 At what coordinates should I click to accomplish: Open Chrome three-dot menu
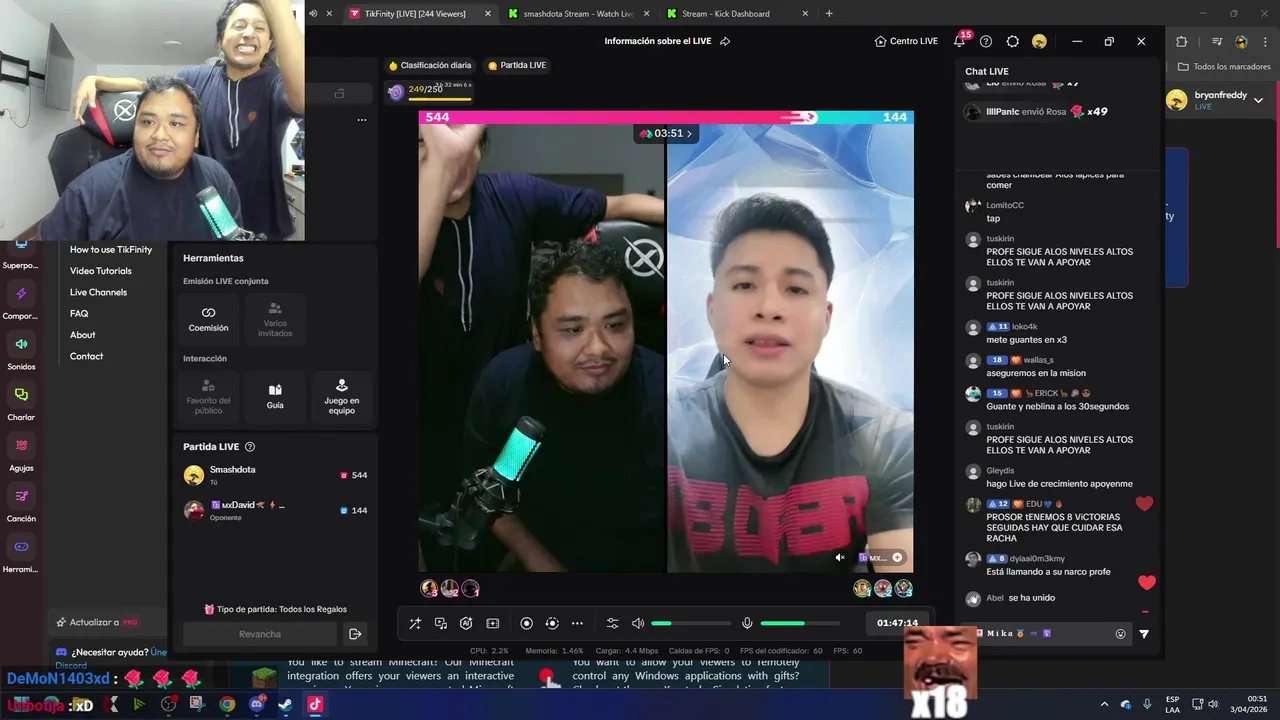pos(1264,41)
